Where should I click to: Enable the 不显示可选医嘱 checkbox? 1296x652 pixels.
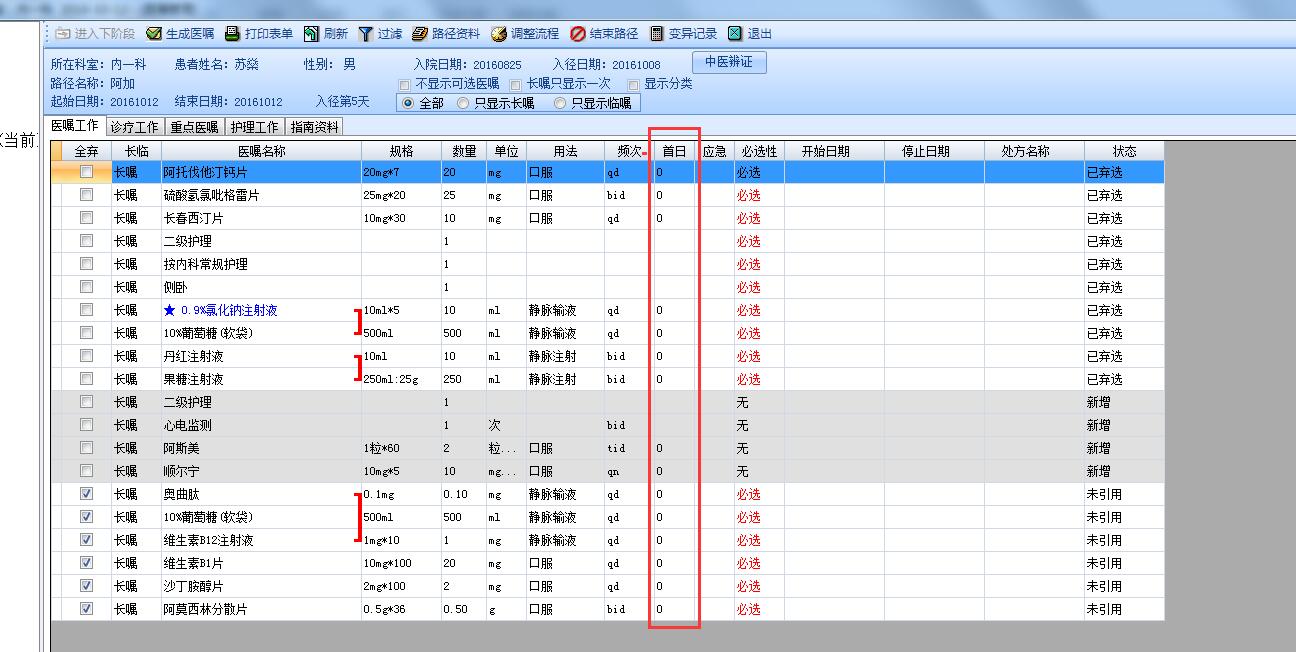point(404,84)
